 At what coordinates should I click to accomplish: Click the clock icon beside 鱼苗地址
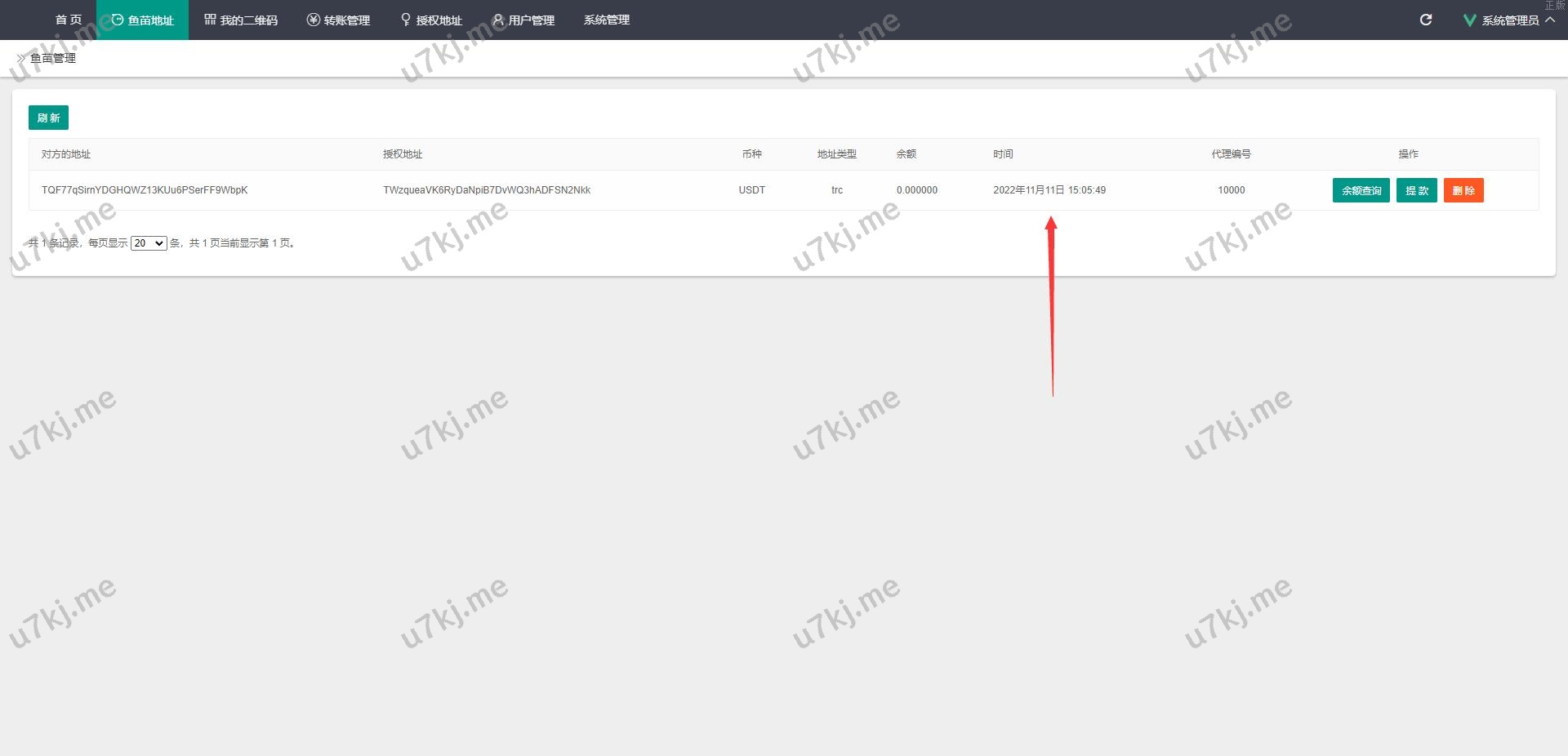(118, 20)
